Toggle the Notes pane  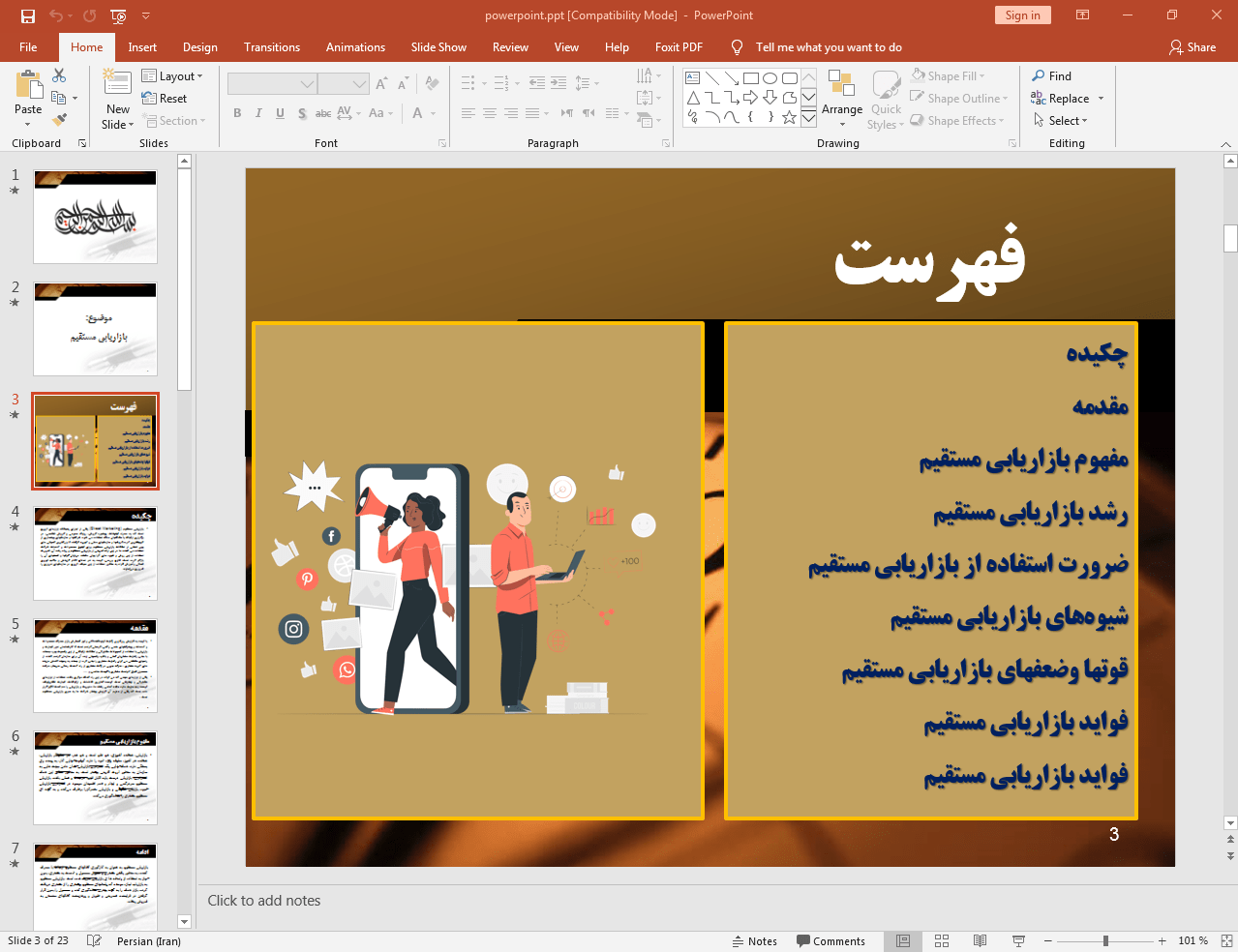753,940
